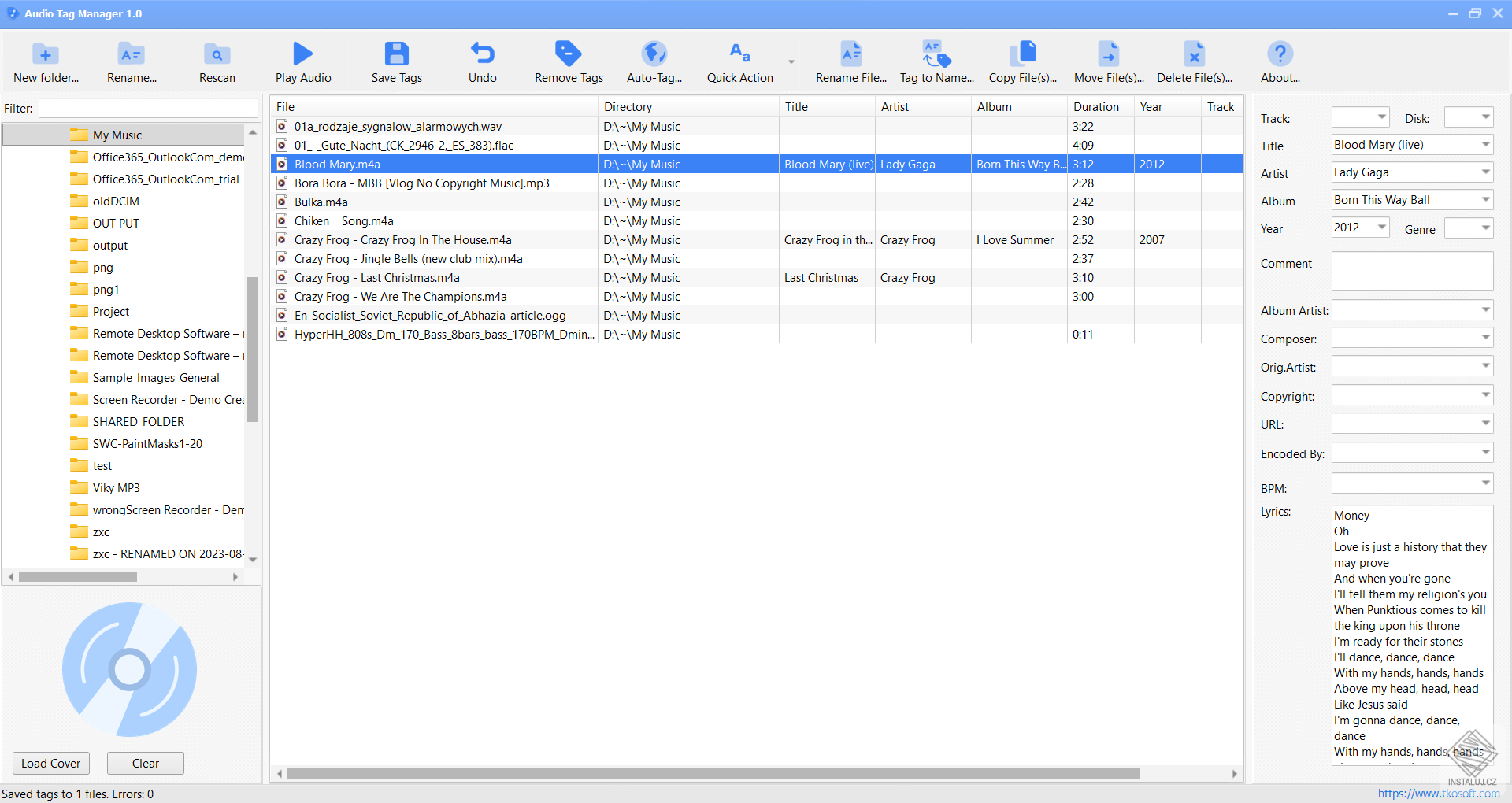Sort by the Duration column header

click(1100, 106)
